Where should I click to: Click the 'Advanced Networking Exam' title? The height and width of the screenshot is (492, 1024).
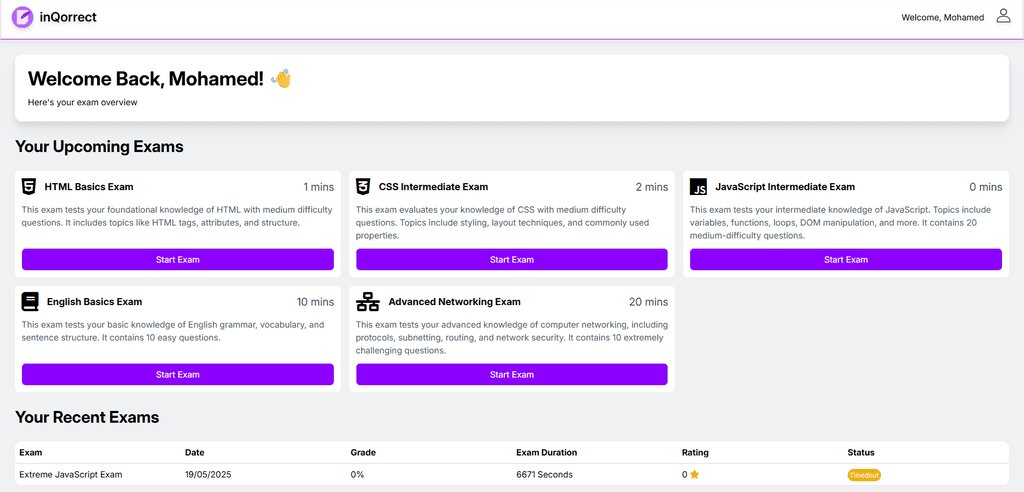point(455,302)
